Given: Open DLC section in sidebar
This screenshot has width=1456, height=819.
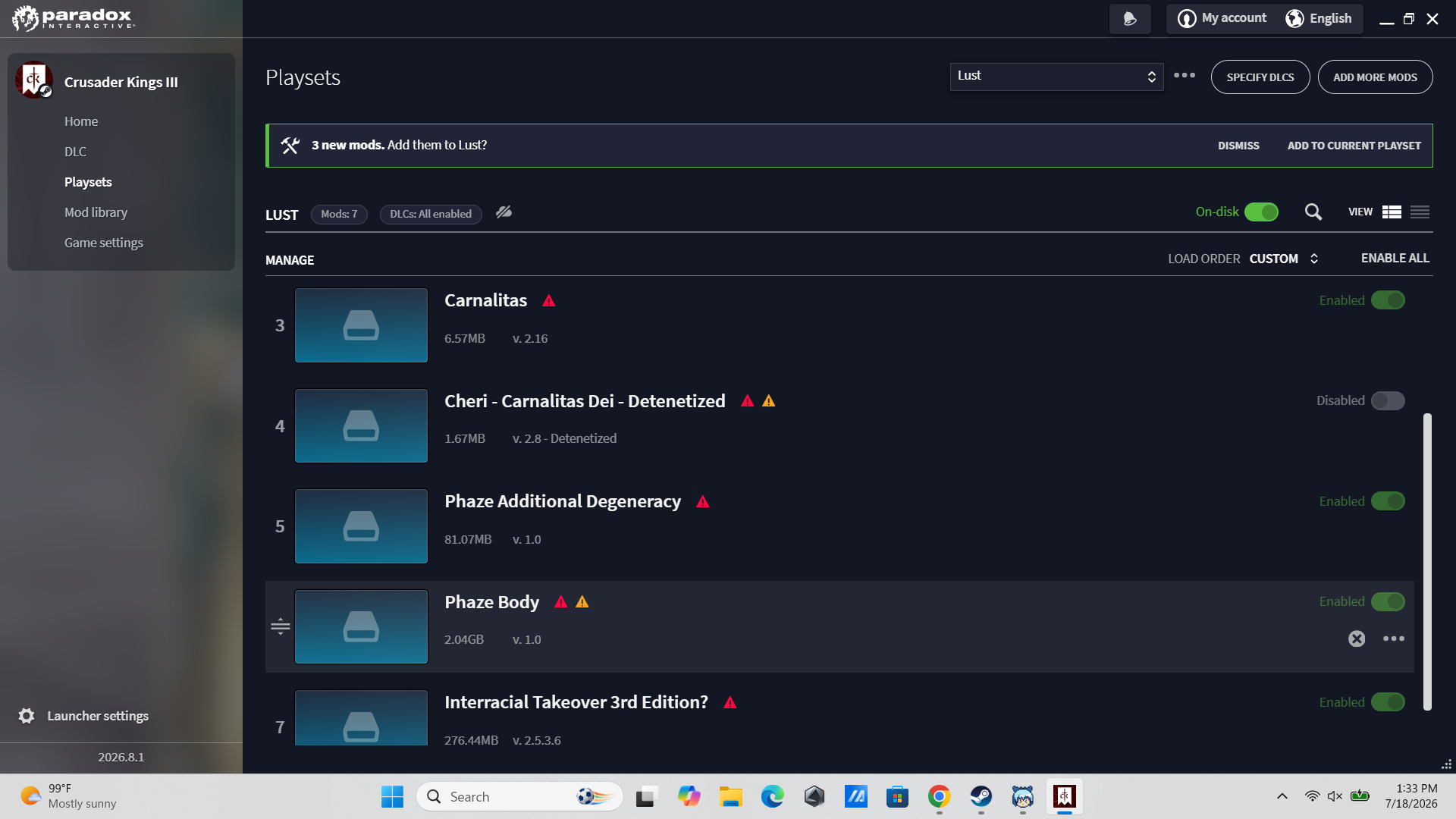Looking at the screenshot, I should coord(75,152).
